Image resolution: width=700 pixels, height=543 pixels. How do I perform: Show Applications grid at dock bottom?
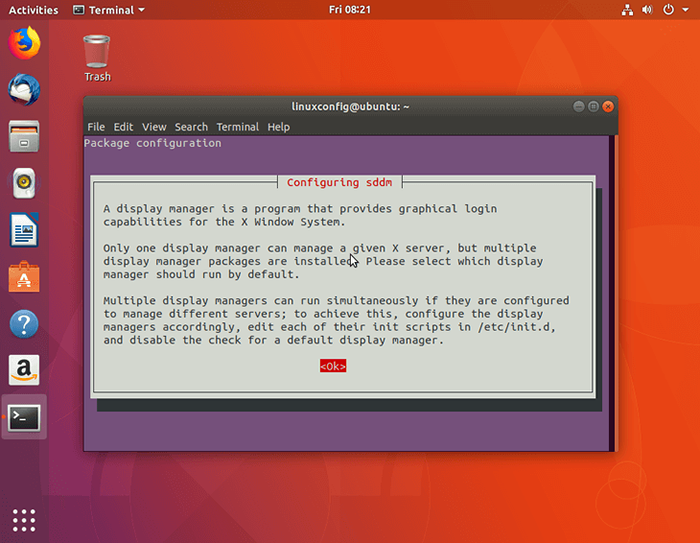click(24, 520)
